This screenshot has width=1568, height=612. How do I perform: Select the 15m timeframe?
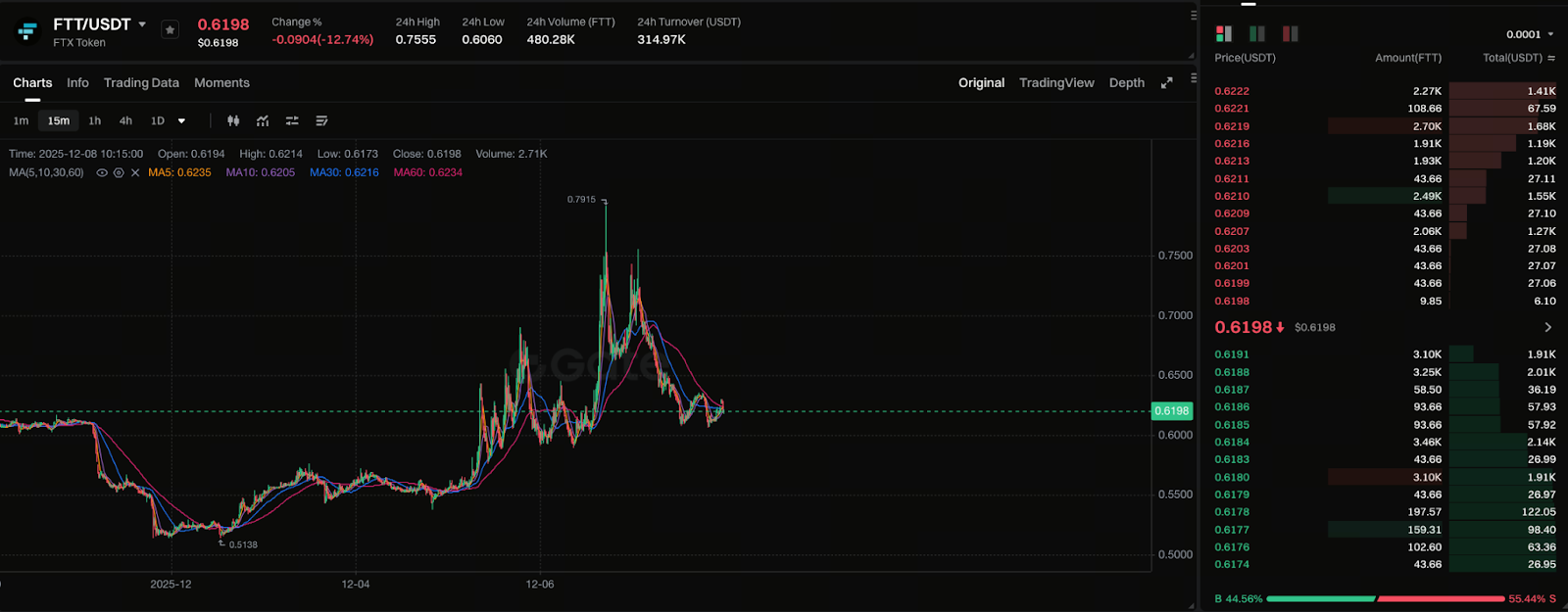(x=59, y=120)
